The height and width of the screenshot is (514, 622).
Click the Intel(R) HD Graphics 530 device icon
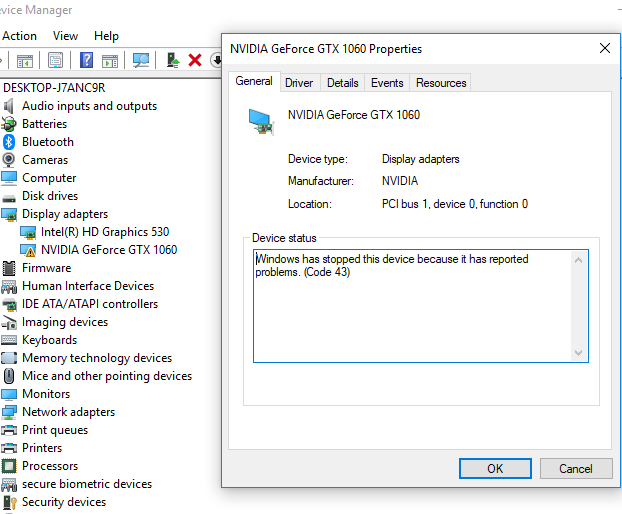[28, 232]
